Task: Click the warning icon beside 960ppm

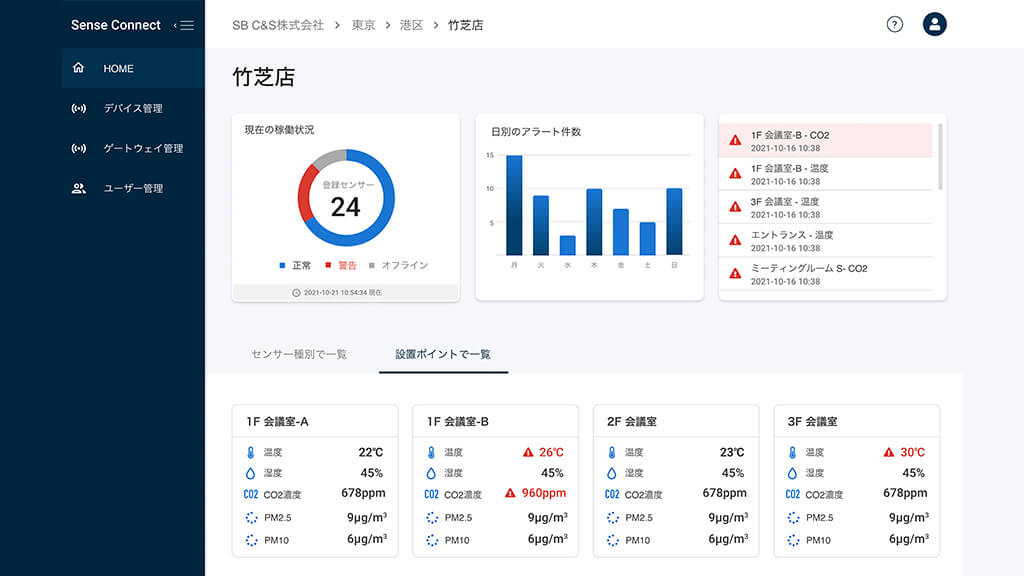Action: (510, 493)
